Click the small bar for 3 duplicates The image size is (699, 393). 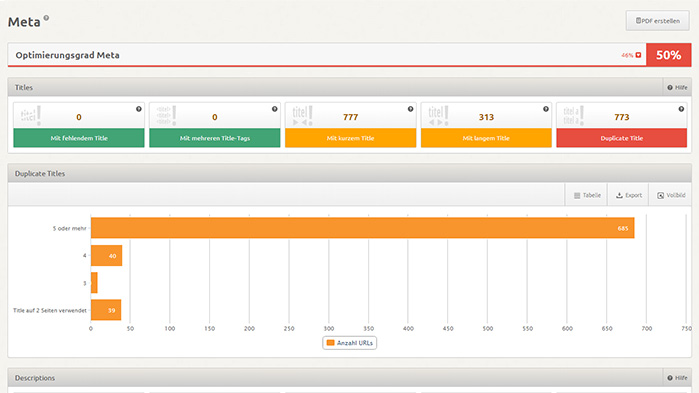(94, 283)
